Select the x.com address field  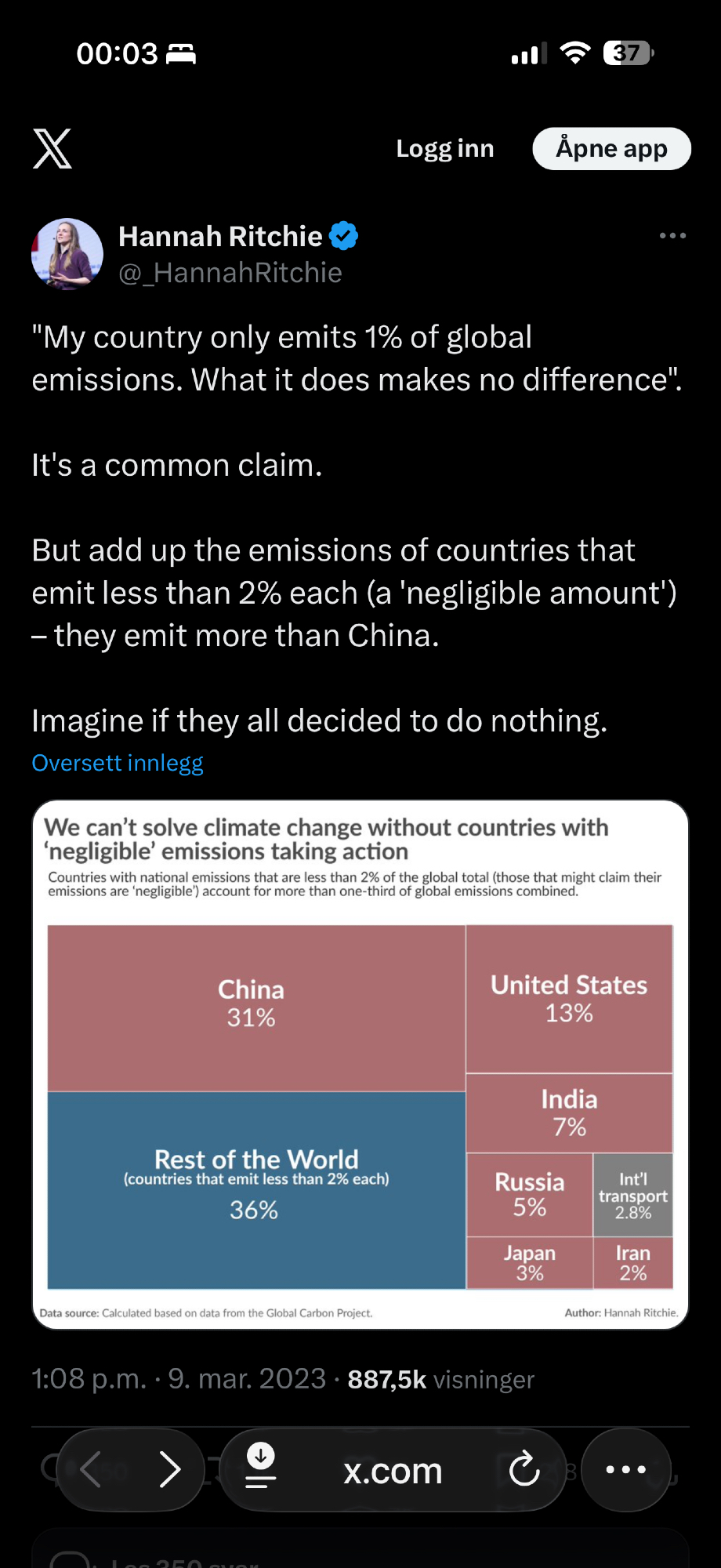coord(393,1471)
